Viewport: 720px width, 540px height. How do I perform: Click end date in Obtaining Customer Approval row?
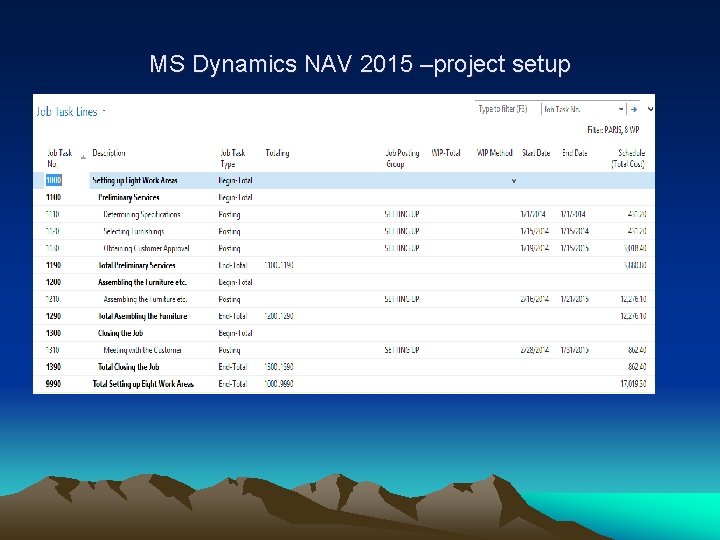coord(574,248)
